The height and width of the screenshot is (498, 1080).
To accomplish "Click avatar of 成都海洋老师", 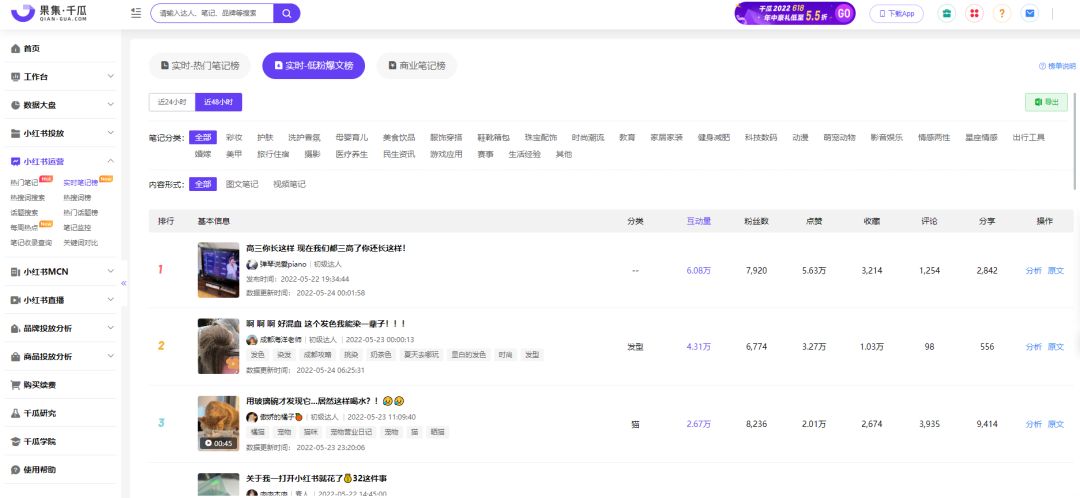I will point(252,340).
